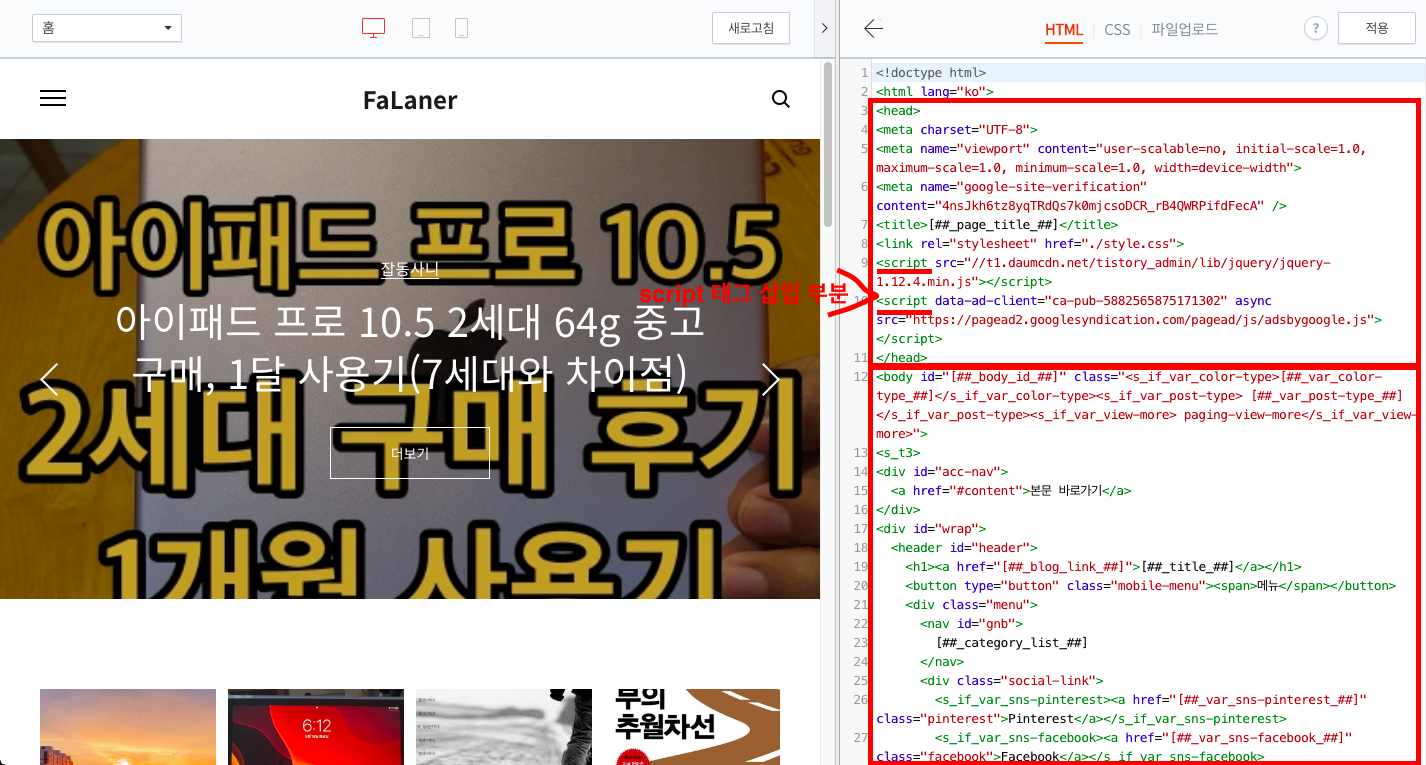Screen dimensions: 1426x765
Task: Open the 잡동사니 category link
Action: click(x=410, y=269)
